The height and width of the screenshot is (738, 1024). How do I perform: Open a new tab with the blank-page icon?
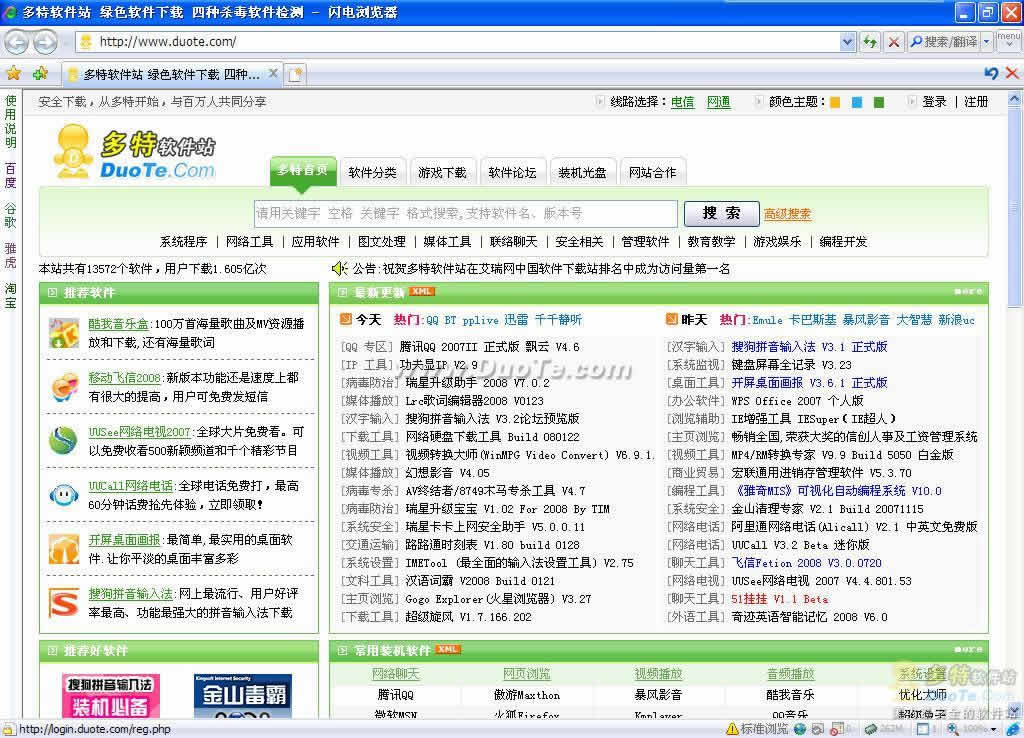(295, 74)
